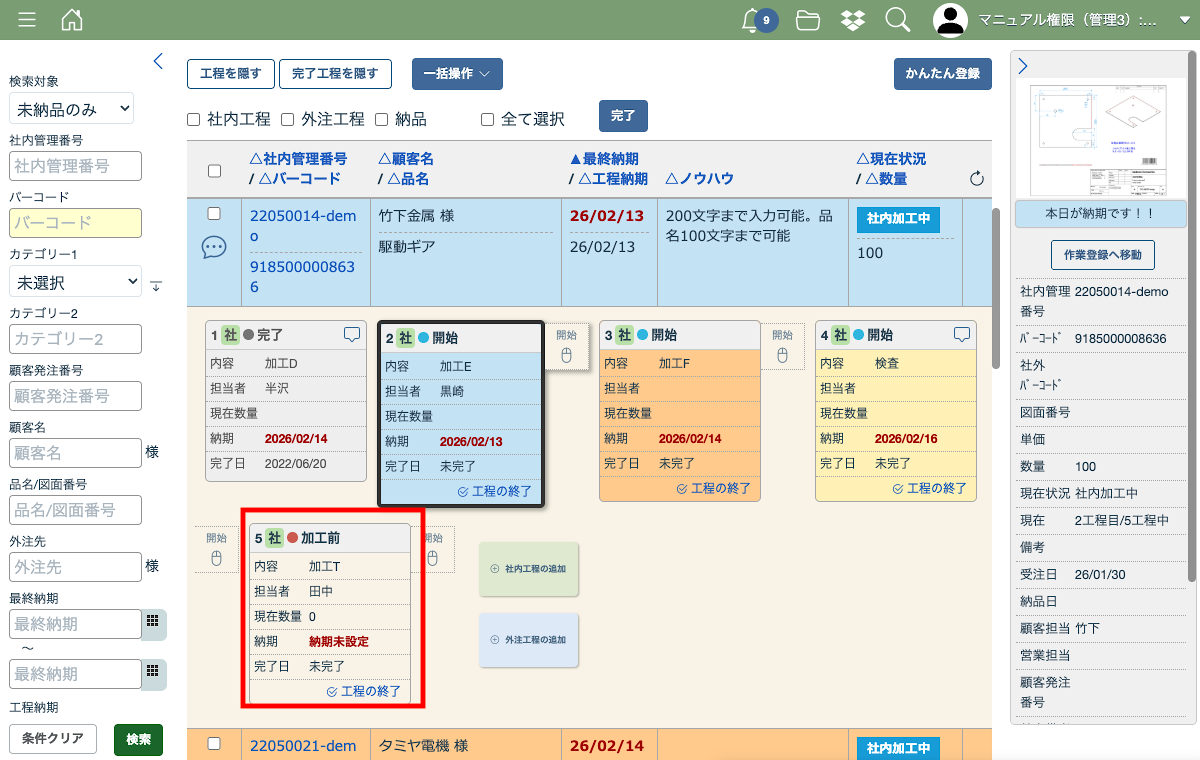Viewport: 1200px width, 760px height.
Task: Expand the カテゴリー1 未選択 dropdown
Action: (75, 283)
